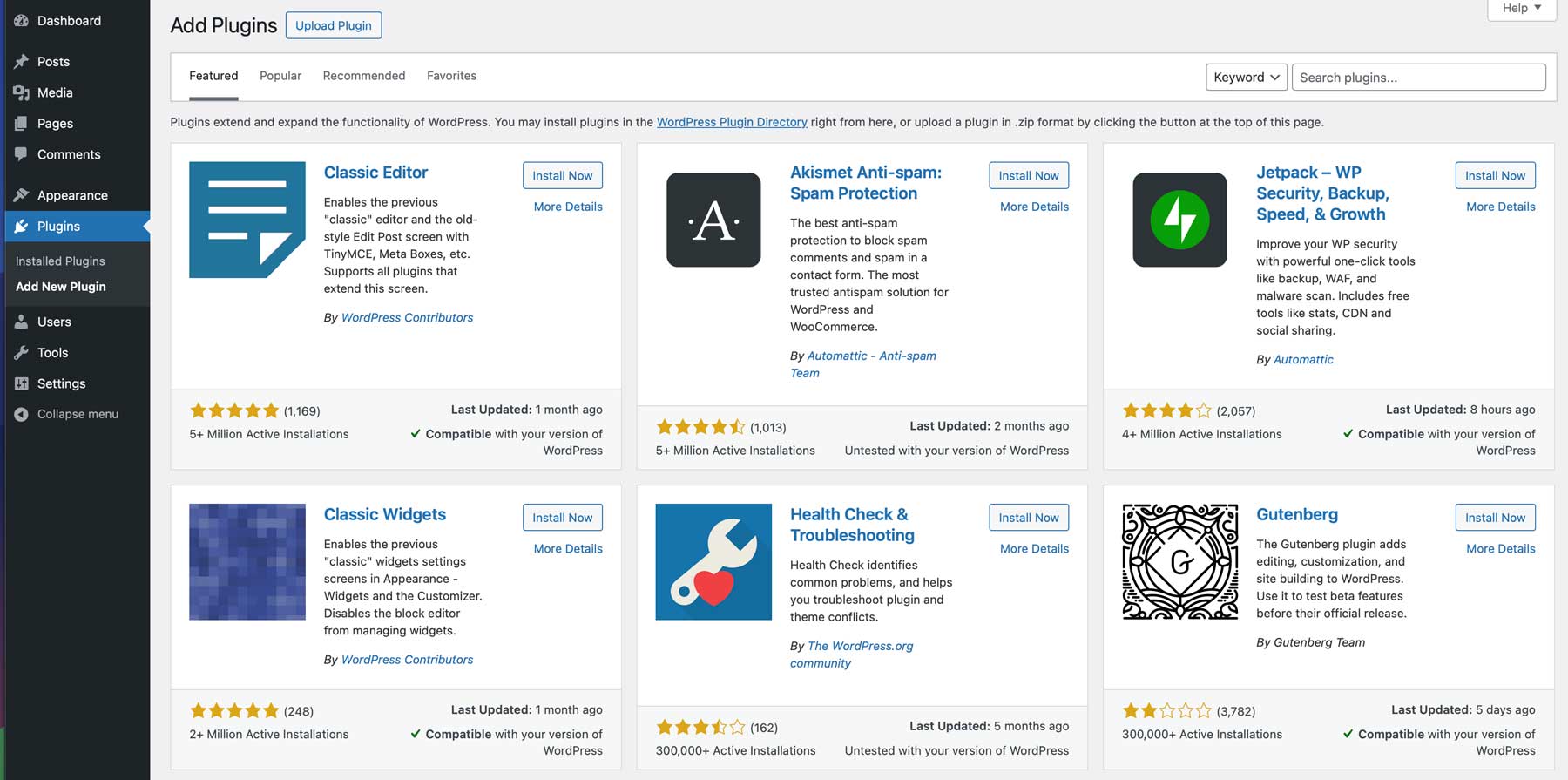Switch to the Recommended plugins tab
Viewport: 1568px width, 780px height.
tap(364, 76)
